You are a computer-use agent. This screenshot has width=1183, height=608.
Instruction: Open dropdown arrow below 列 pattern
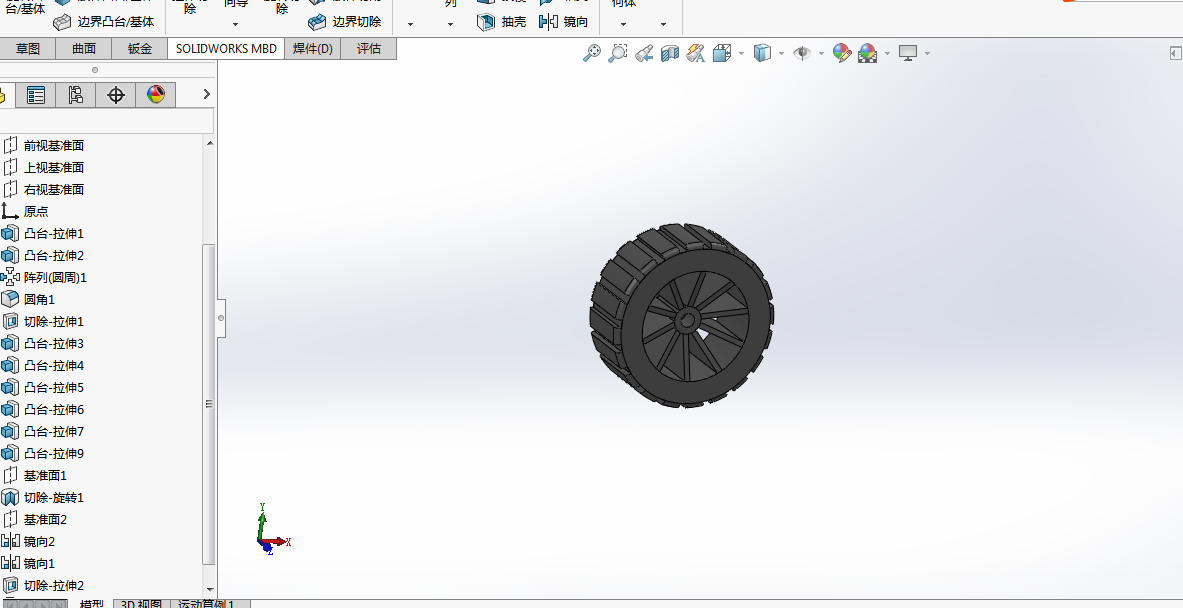point(450,24)
